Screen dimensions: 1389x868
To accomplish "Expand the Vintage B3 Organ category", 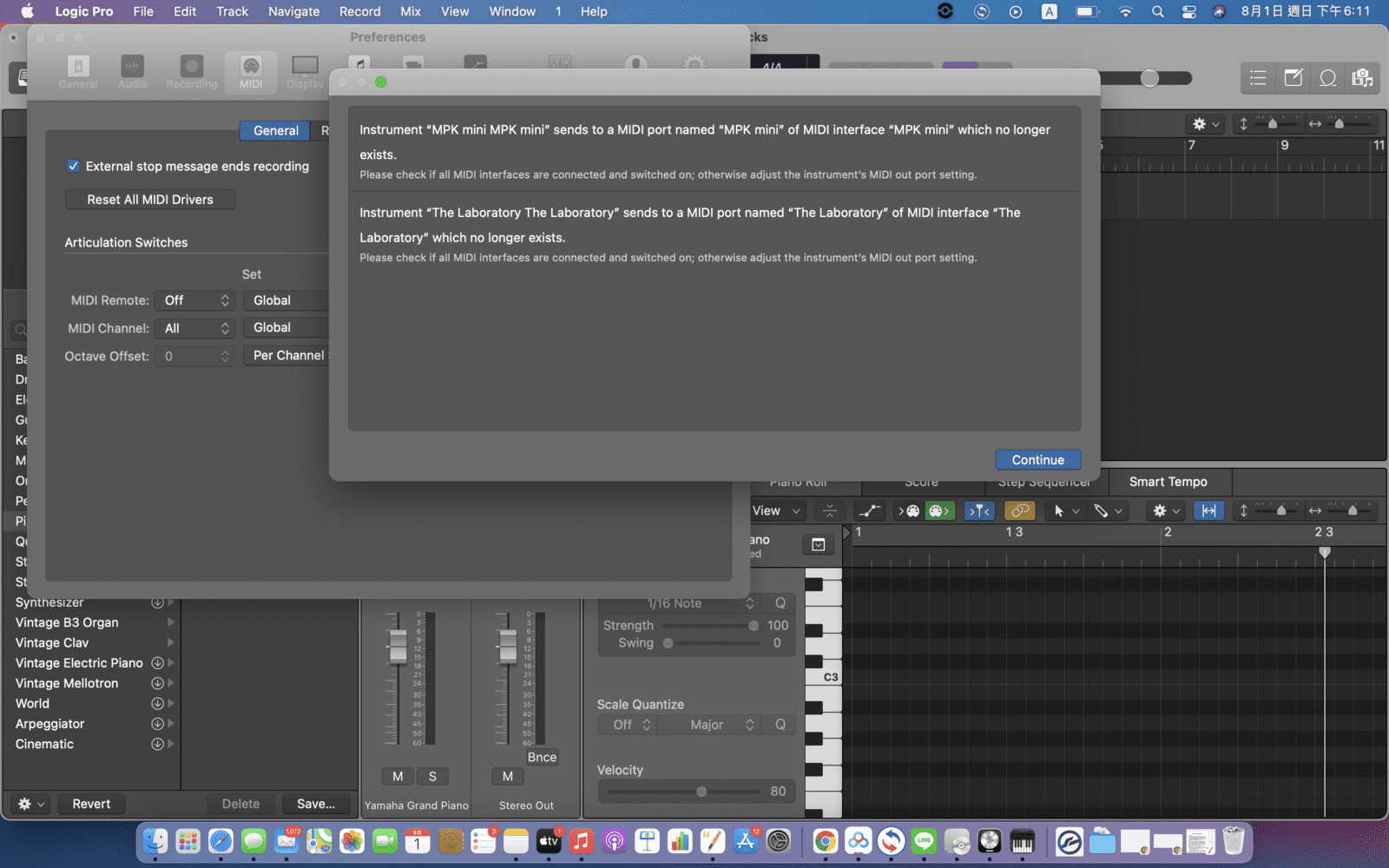I will pyautogui.click(x=170, y=622).
